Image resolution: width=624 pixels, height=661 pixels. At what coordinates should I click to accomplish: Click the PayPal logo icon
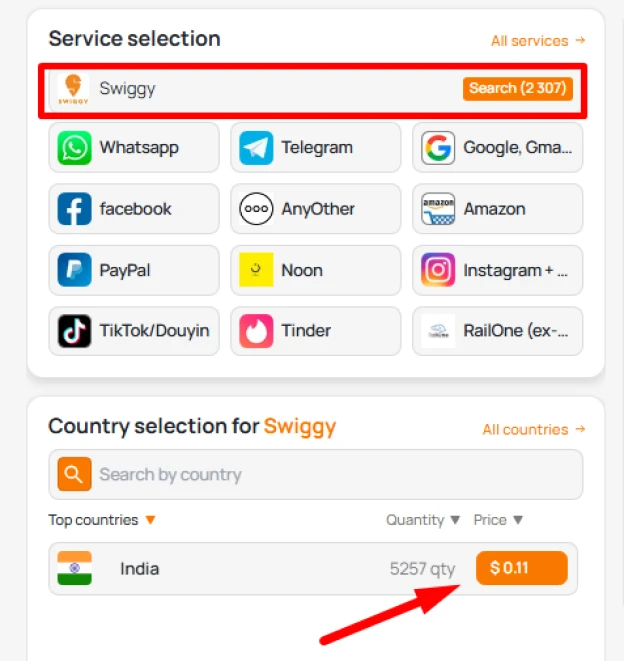point(74,270)
